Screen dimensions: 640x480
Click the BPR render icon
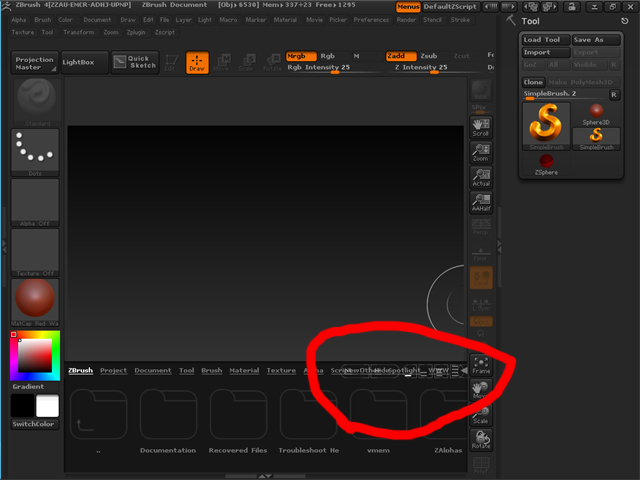coord(481,90)
